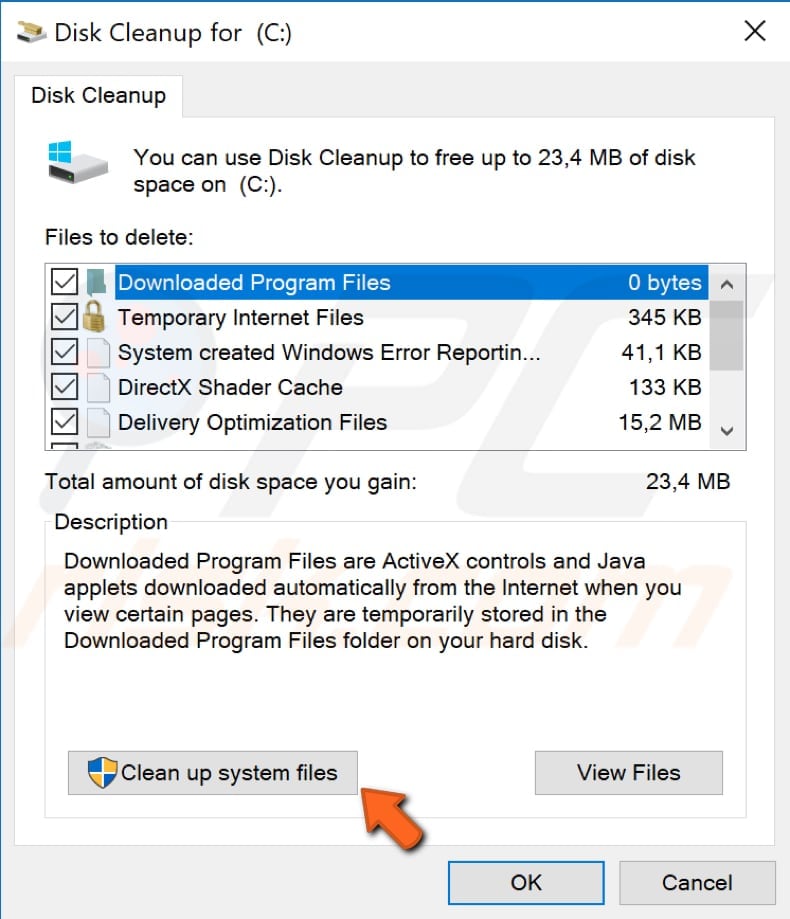
Task: Click the file icon for DirectX Shader Cache
Action: coord(98,387)
